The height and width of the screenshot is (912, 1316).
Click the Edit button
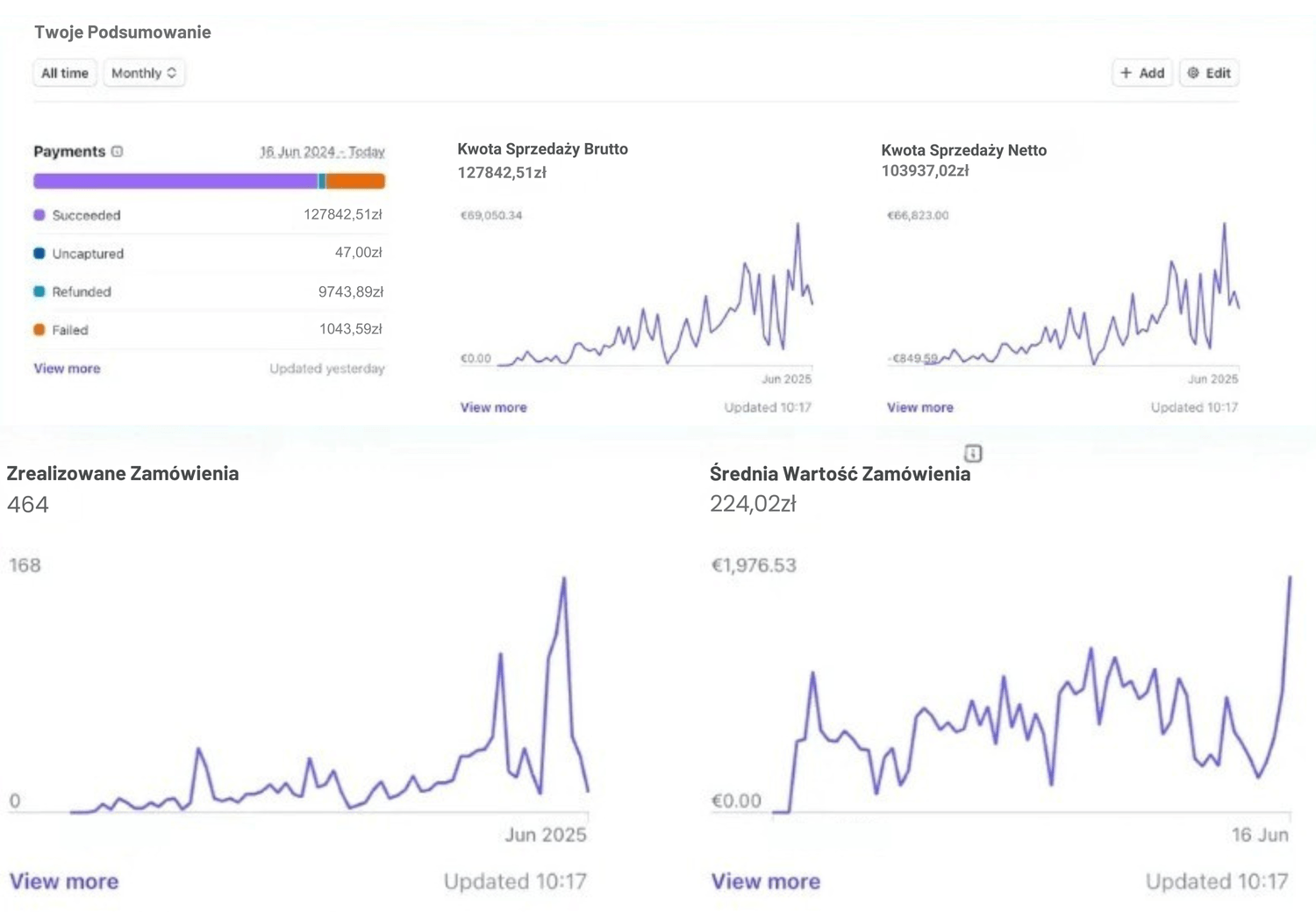tap(1209, 73)
